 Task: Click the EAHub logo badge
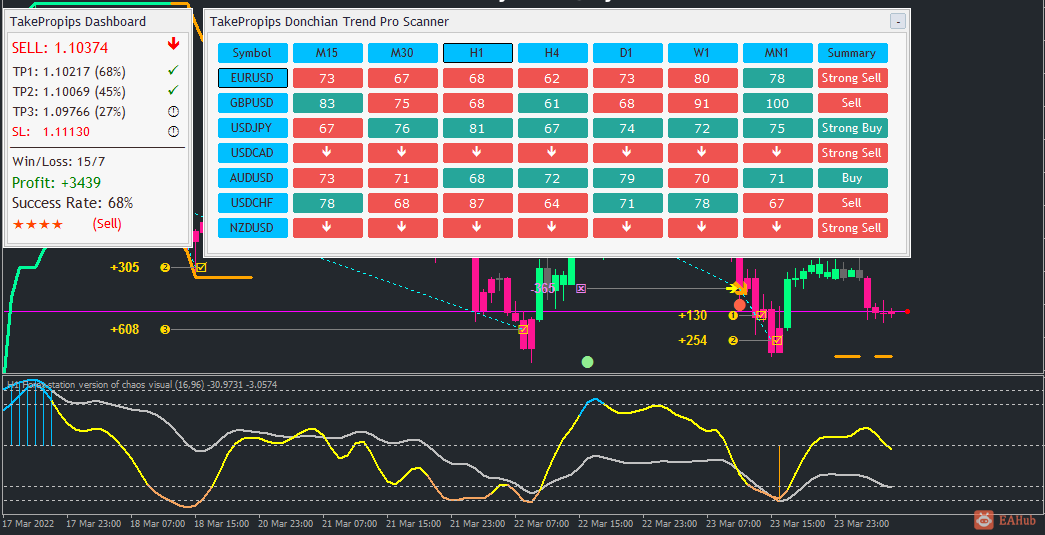(x=1006, y=520)
